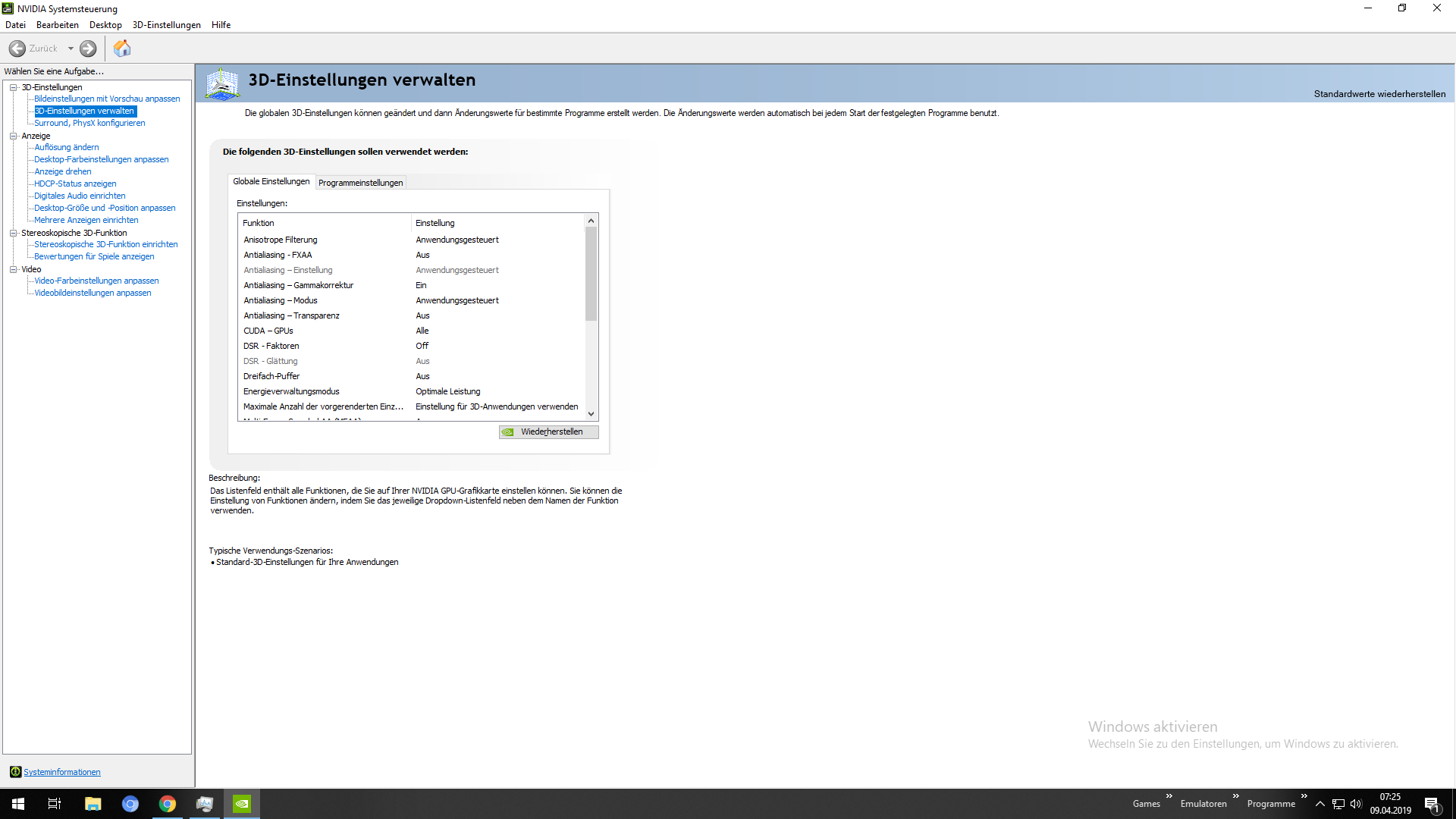Viewport: 1456px width, 819px height.
Task: Open the 3D-Einstellungen menu
Action: [x=166, y=25]
